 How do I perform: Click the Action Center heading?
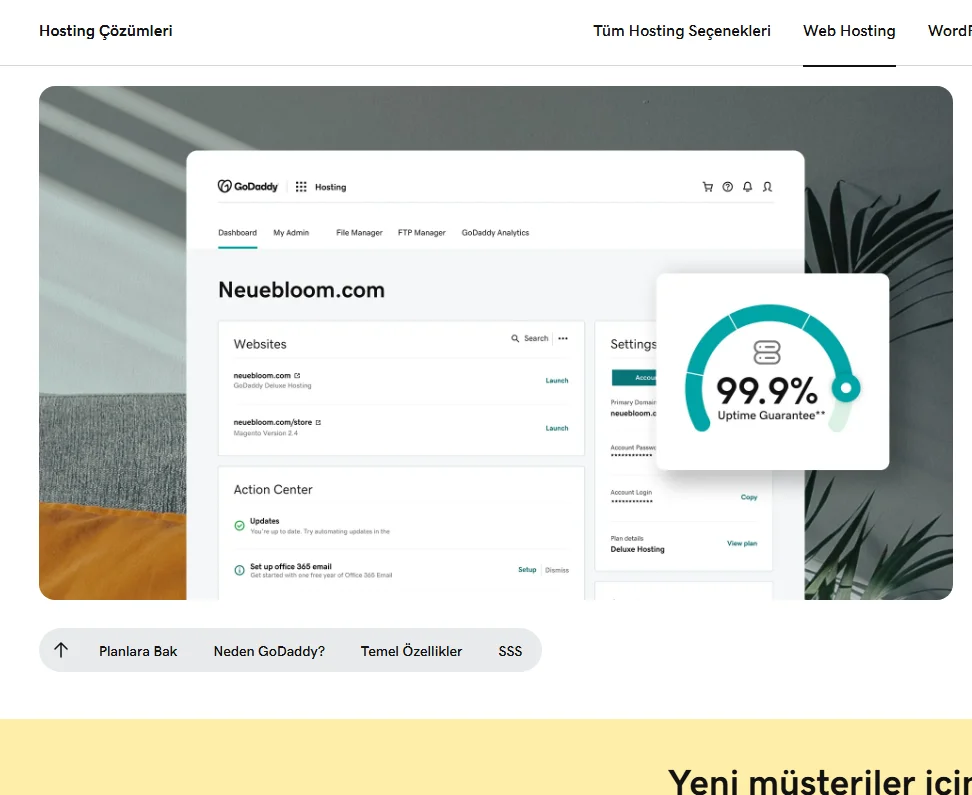tap(273, 489)
